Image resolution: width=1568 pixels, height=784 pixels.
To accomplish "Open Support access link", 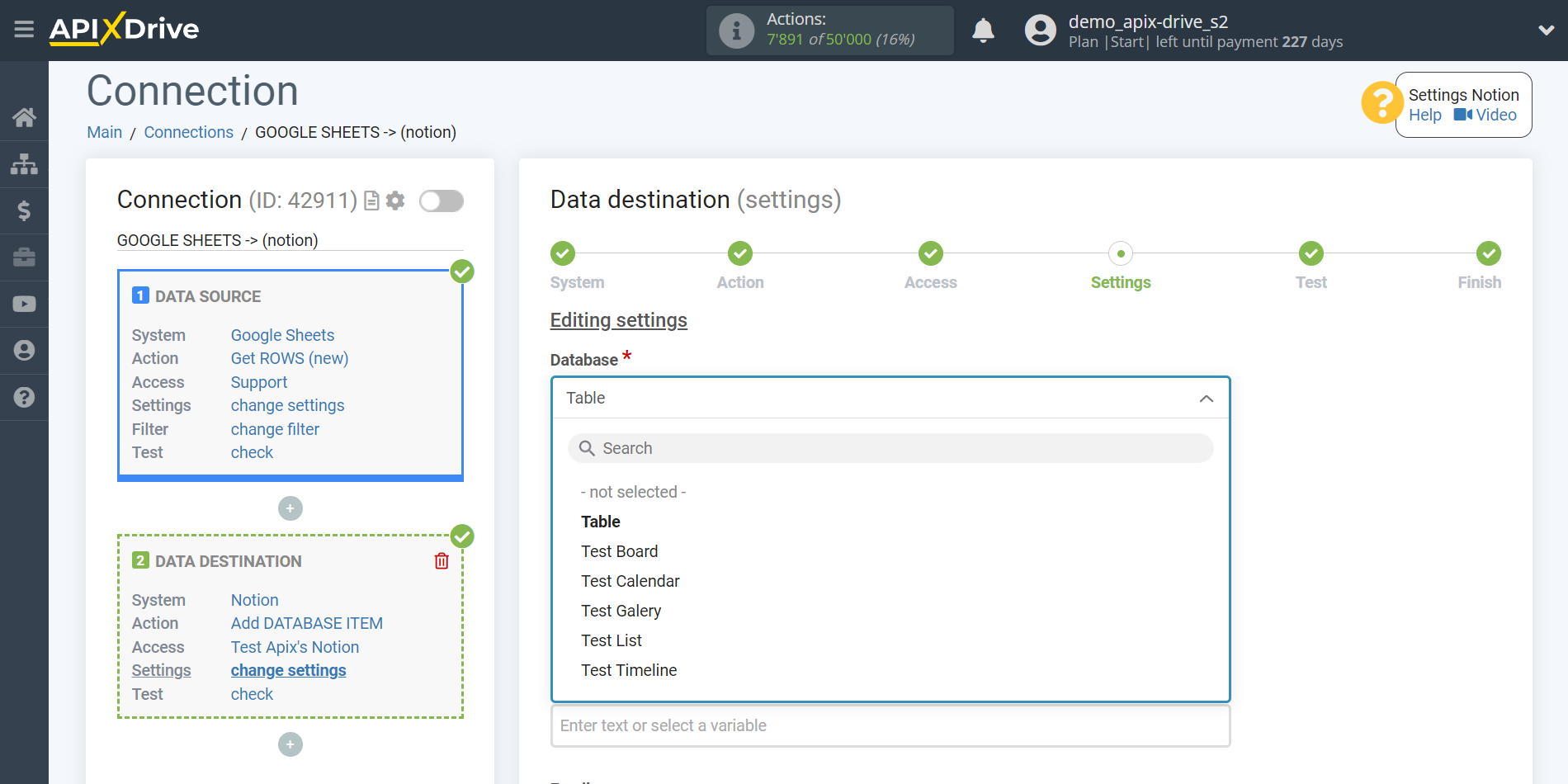I will coord(259,382).
